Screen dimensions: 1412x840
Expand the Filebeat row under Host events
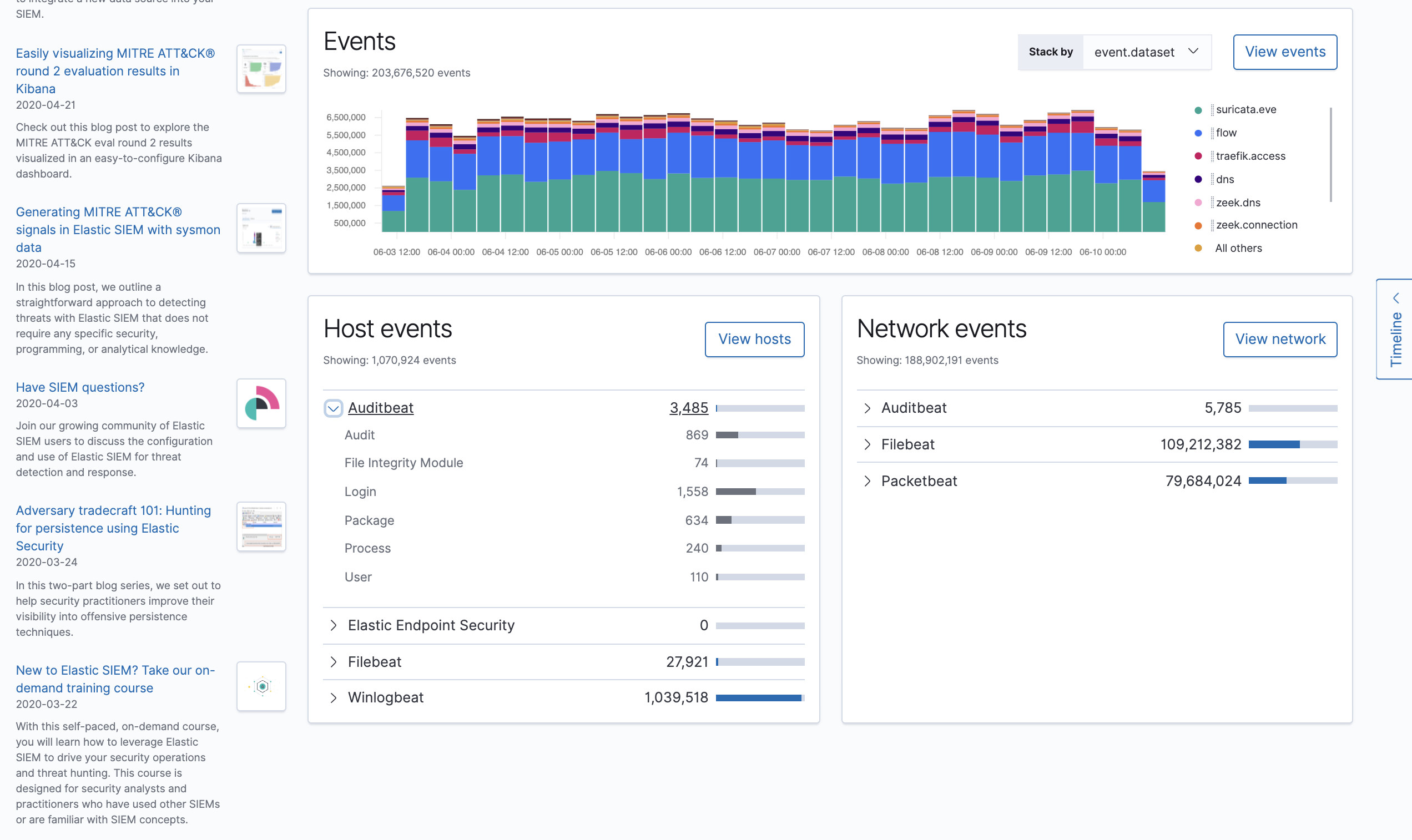click(x=334, y=661)
